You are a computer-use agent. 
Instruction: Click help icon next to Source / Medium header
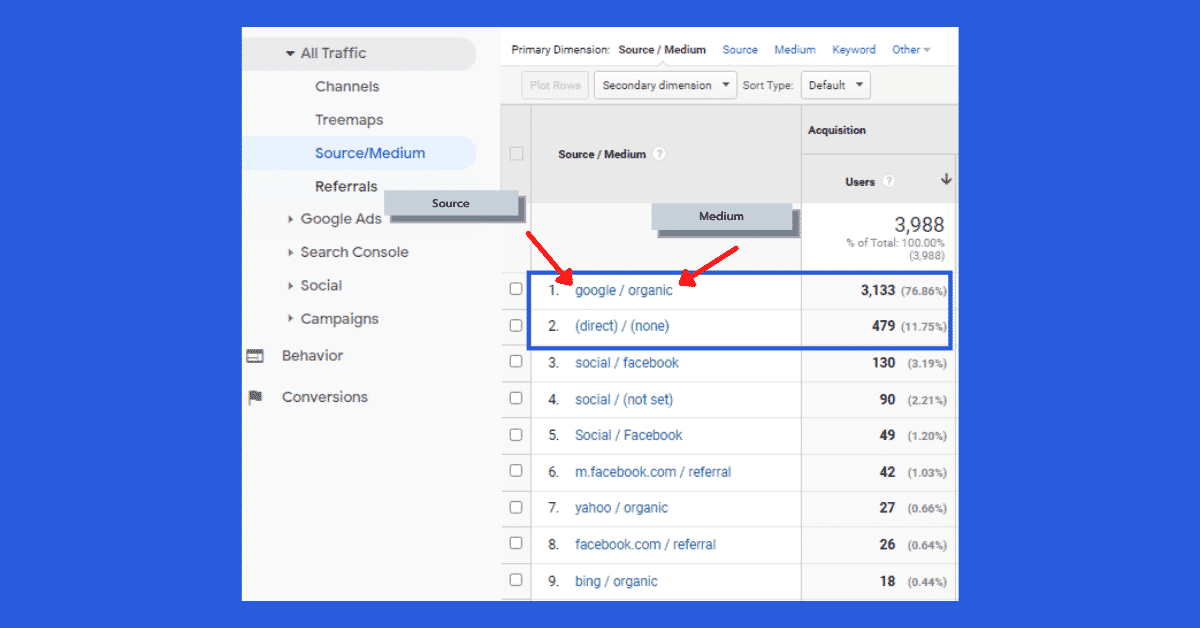pos(659,154)
